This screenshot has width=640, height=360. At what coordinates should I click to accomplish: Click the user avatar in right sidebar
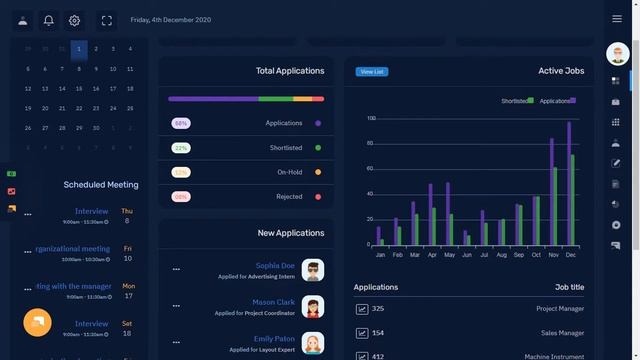[x=618, y=53]
